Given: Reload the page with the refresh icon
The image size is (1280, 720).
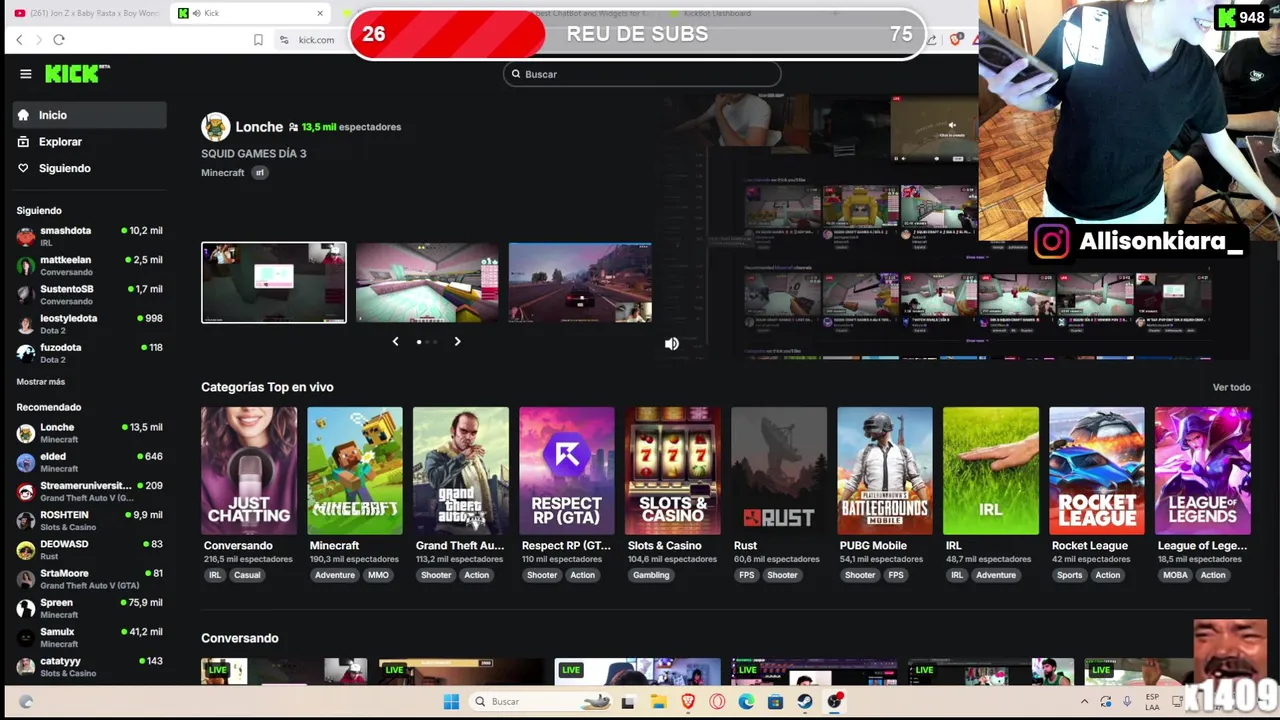Looking at the screenshot, I should click(x=59, y=39).
